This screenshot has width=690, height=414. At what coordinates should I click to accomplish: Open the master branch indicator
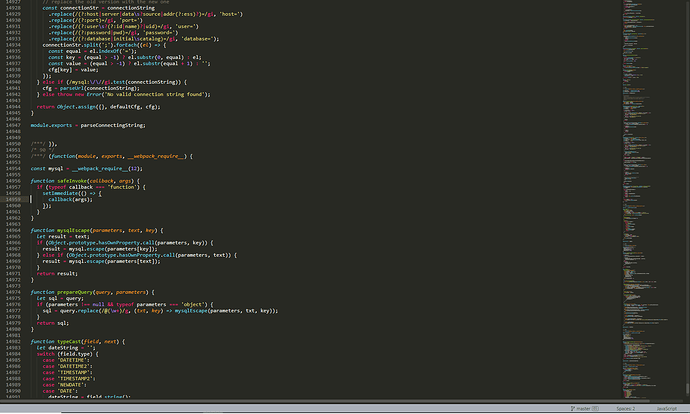583,409
